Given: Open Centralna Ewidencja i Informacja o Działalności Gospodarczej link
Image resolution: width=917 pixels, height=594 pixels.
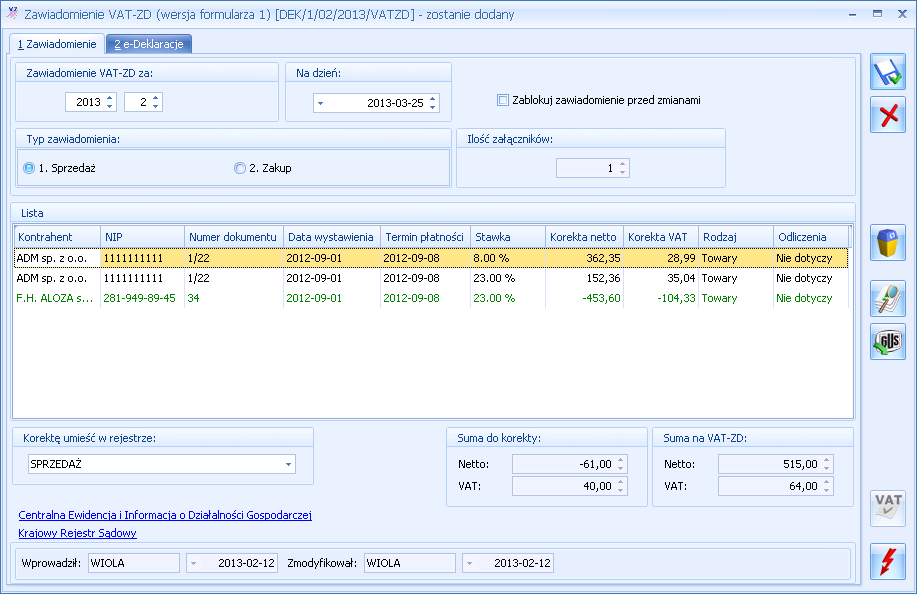Looking at the screenshot, I should pyautogui.click(x=165, y=515).
